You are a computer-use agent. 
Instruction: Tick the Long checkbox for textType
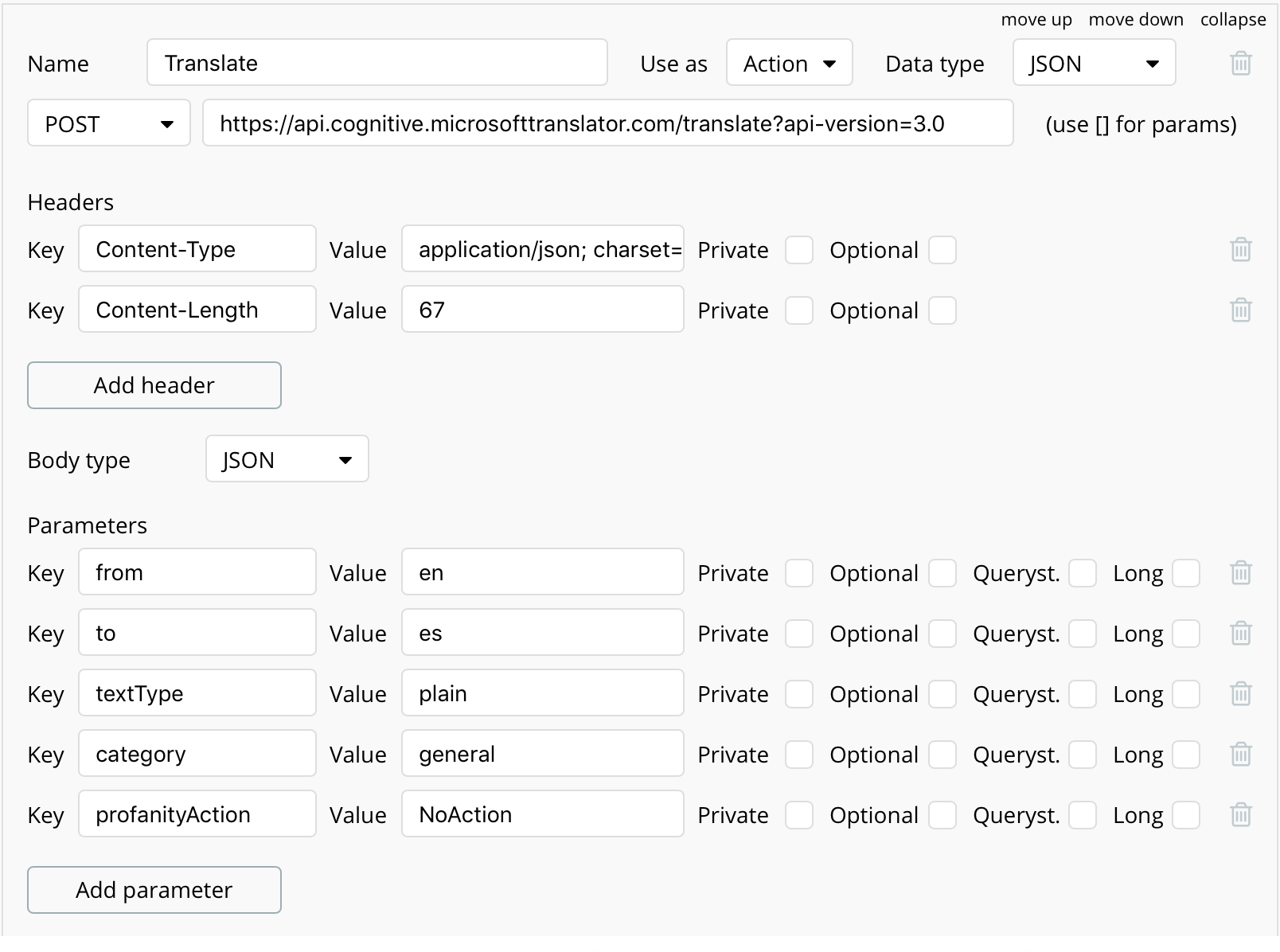[x=1186, y=694]
